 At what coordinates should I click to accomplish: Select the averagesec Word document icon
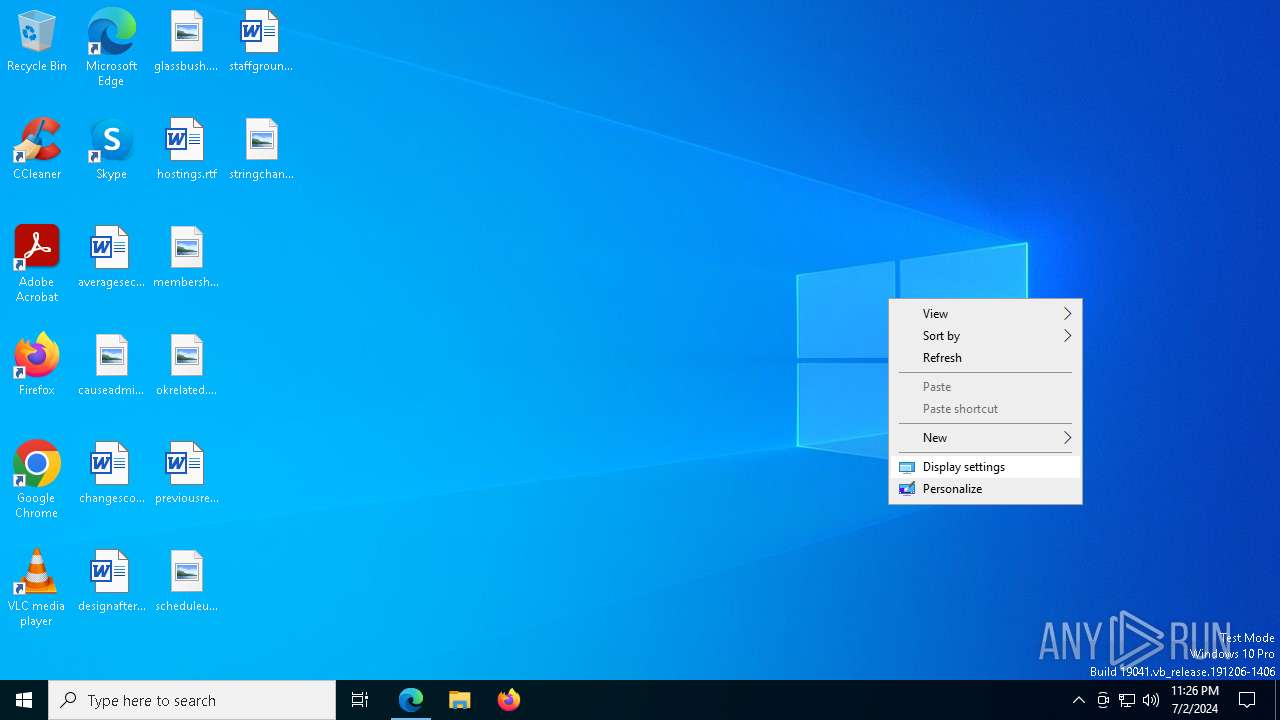tap(111, 258)
